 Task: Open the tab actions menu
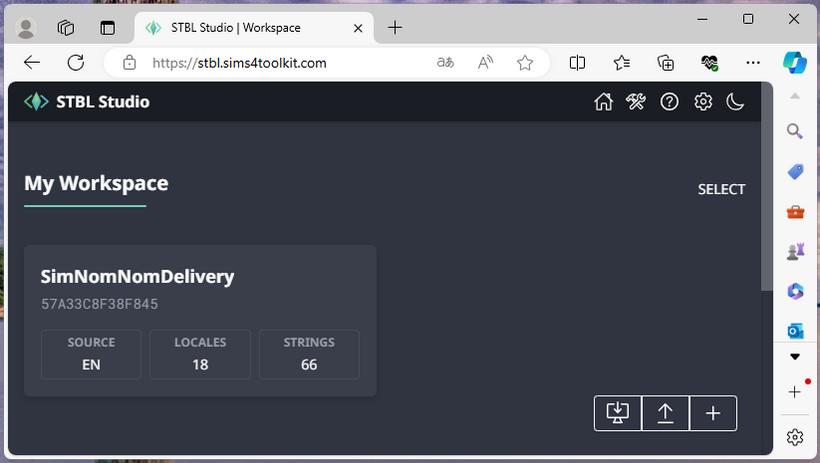[x=108, y=27]
